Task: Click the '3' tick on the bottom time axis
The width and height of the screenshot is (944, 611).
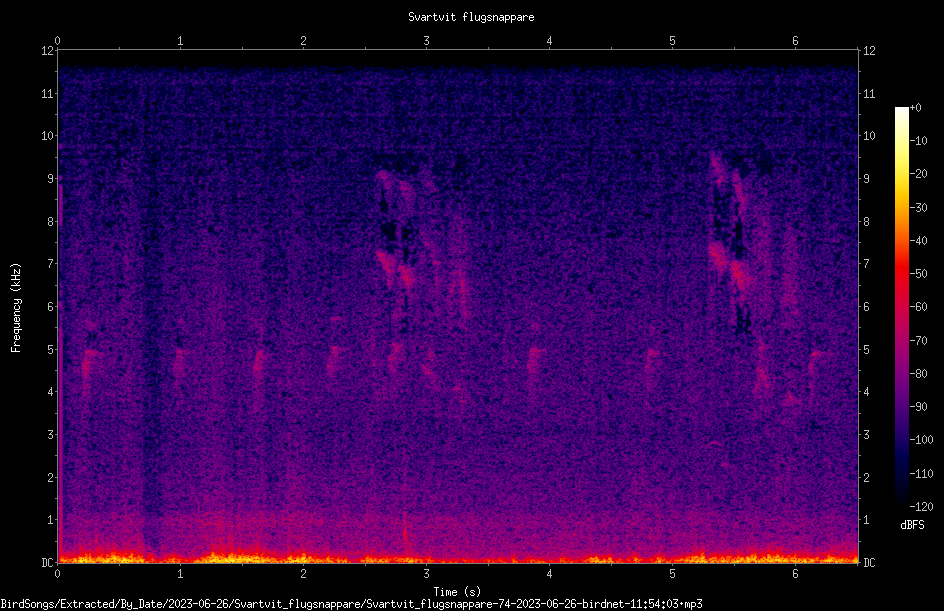Action: point(426,574)
